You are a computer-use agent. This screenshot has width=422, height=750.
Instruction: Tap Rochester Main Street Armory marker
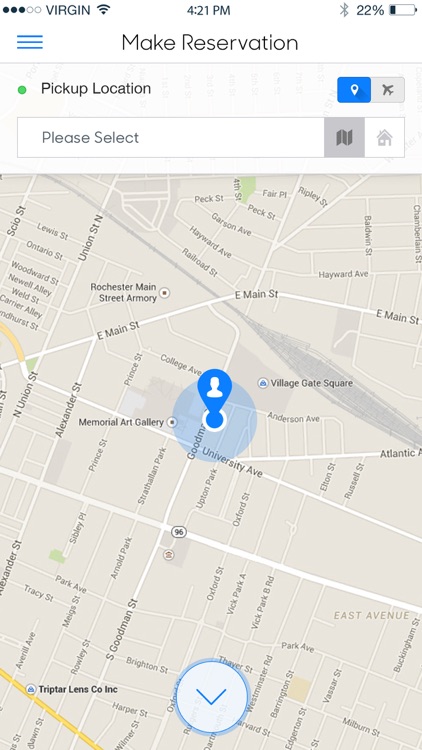point(165,293)
